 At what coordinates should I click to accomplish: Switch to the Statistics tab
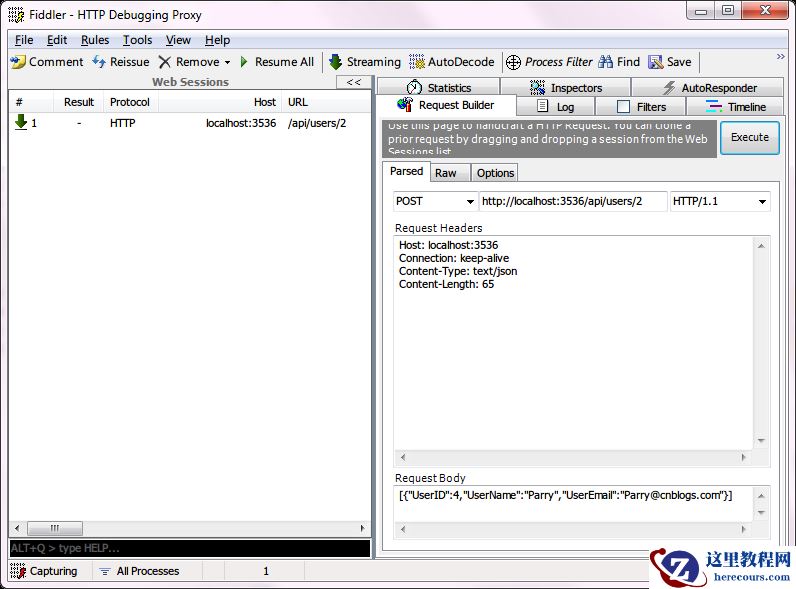(x=439, y=87)
